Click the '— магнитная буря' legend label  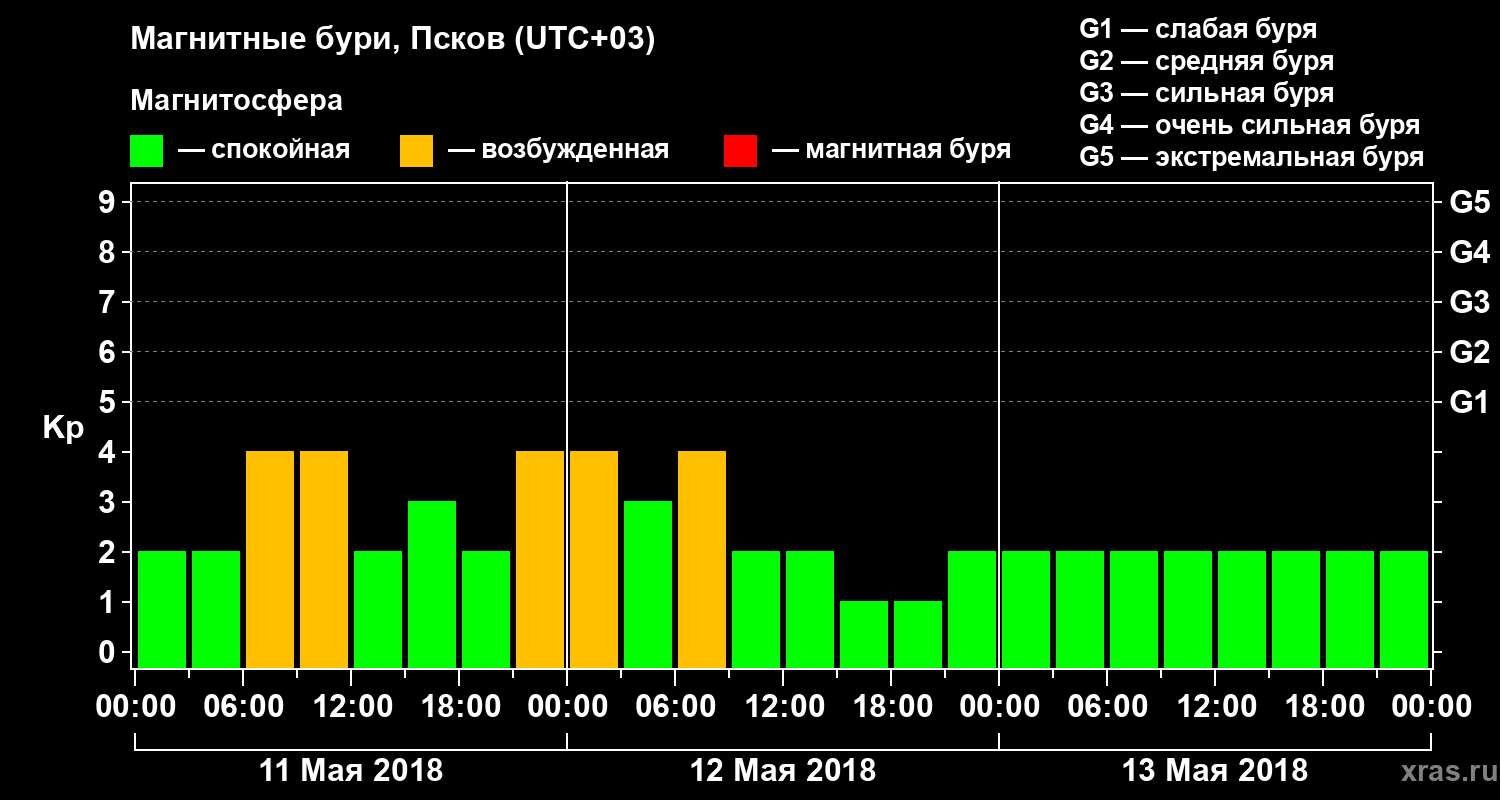click(x=891, y=151)
